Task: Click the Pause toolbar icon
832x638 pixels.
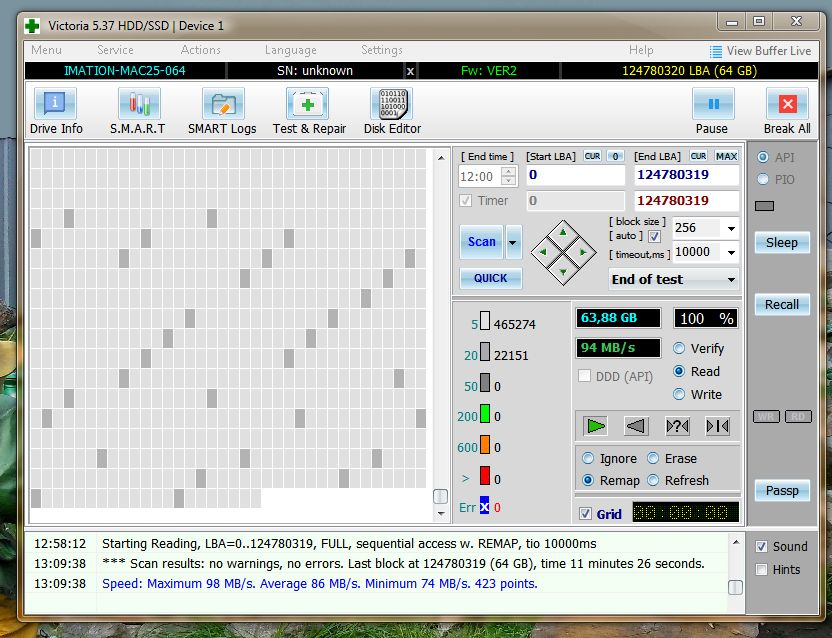Action: [713, 104]
